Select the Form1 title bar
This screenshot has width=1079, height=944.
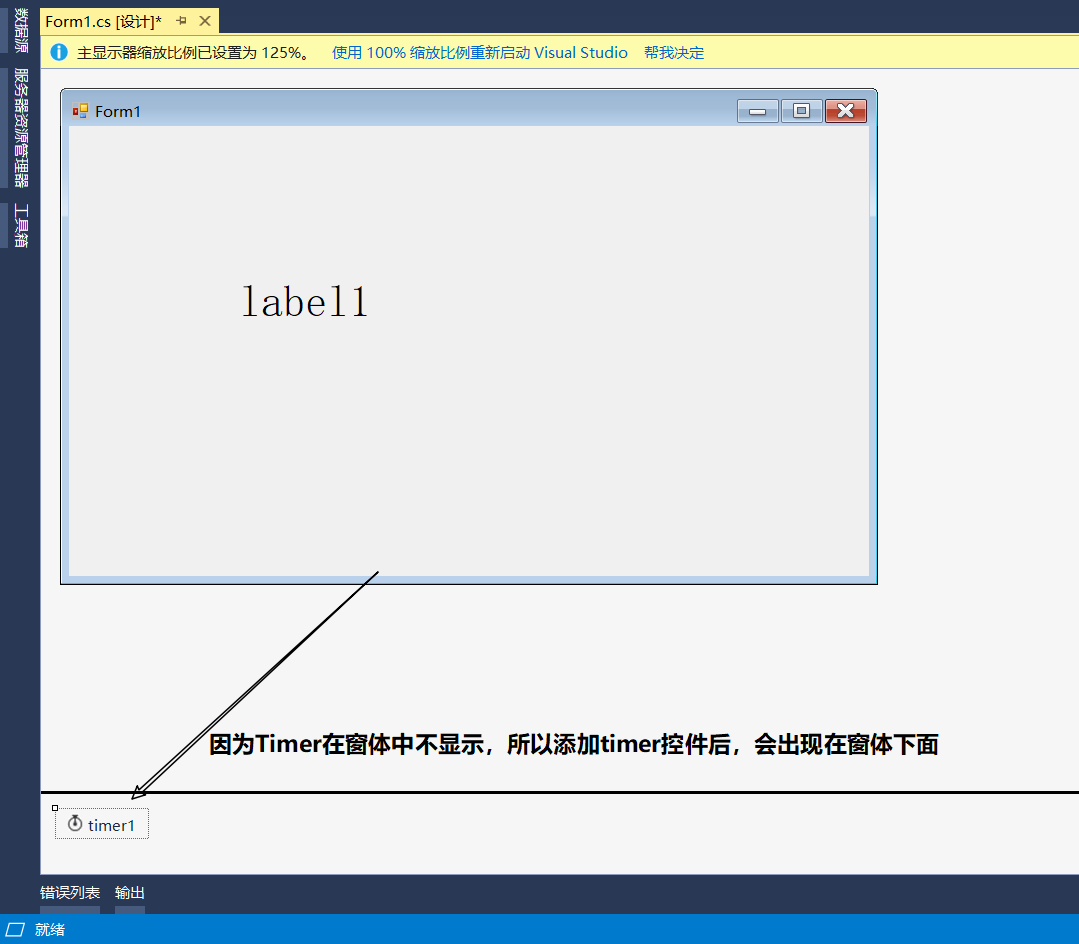coord(469,110)
